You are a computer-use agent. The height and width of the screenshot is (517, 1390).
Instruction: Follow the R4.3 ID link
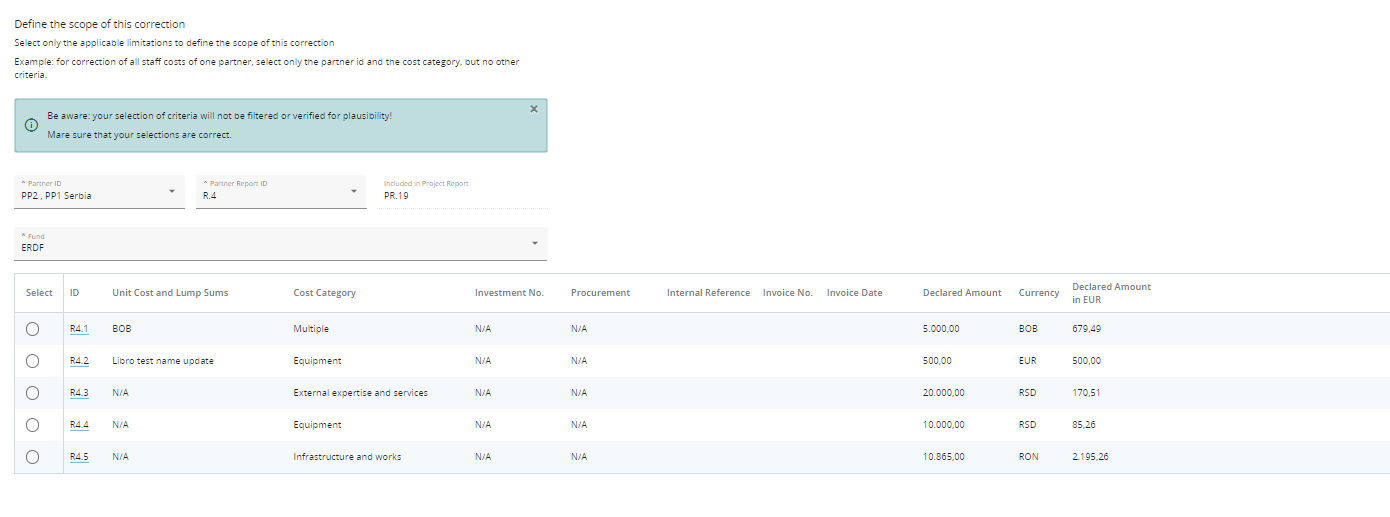[79, 393]
